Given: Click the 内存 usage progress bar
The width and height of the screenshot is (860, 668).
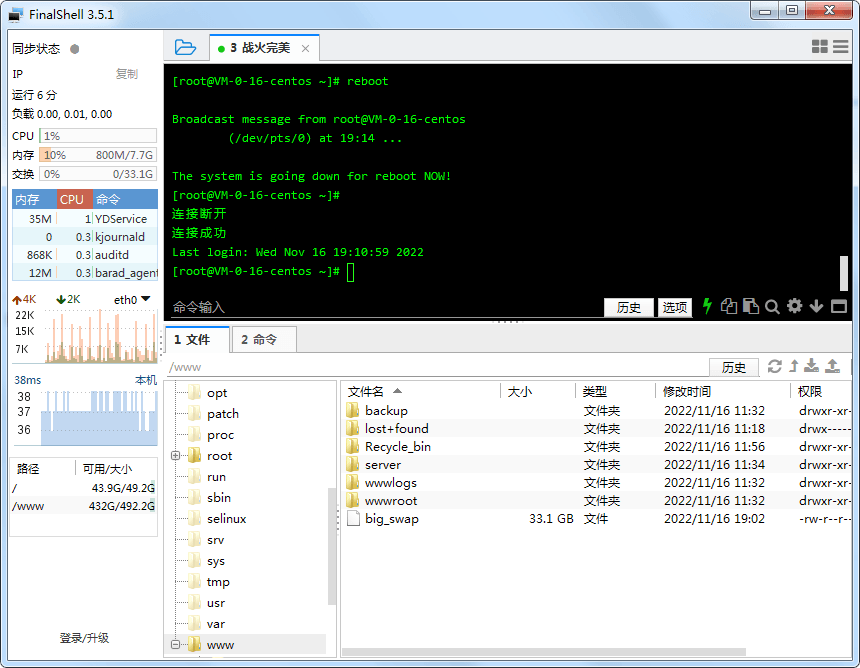Looking at the screenshot, I should tap(98, 155).
